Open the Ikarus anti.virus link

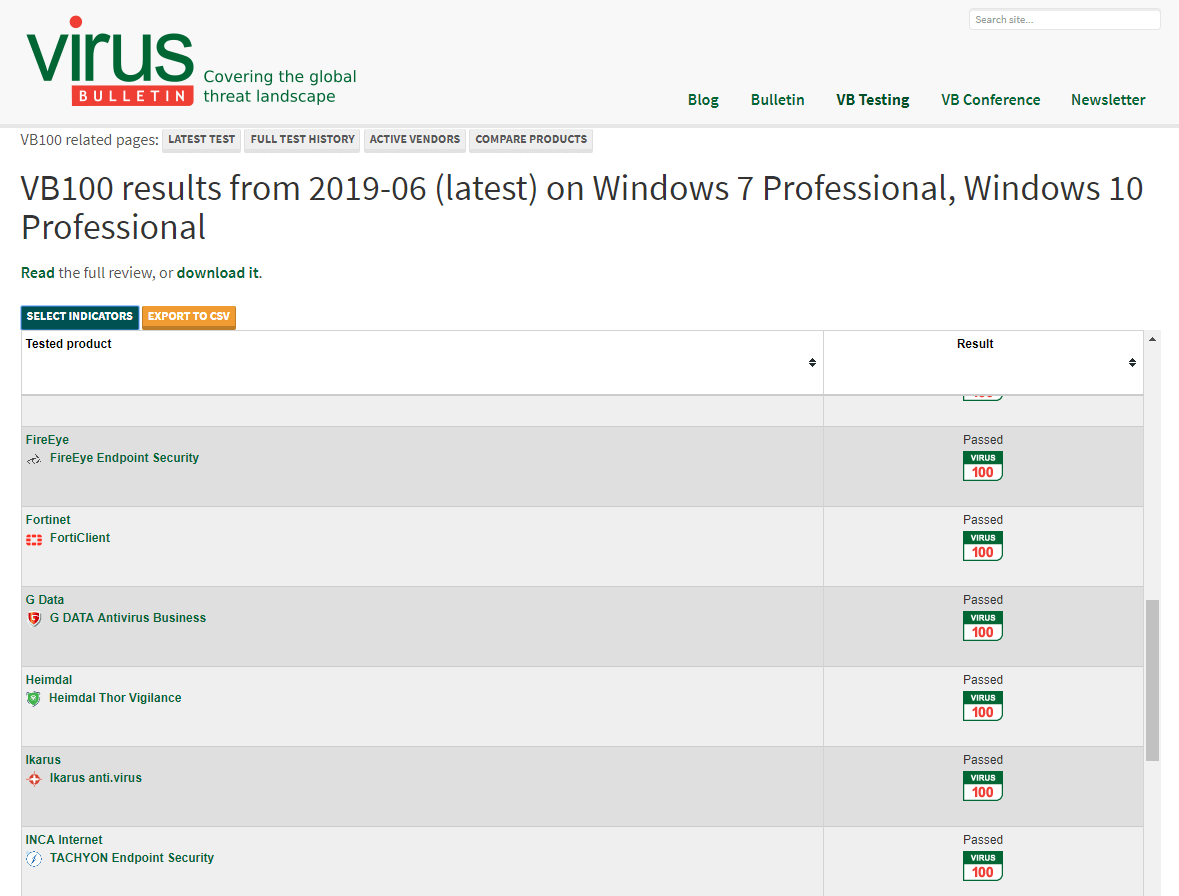[95, 778]
